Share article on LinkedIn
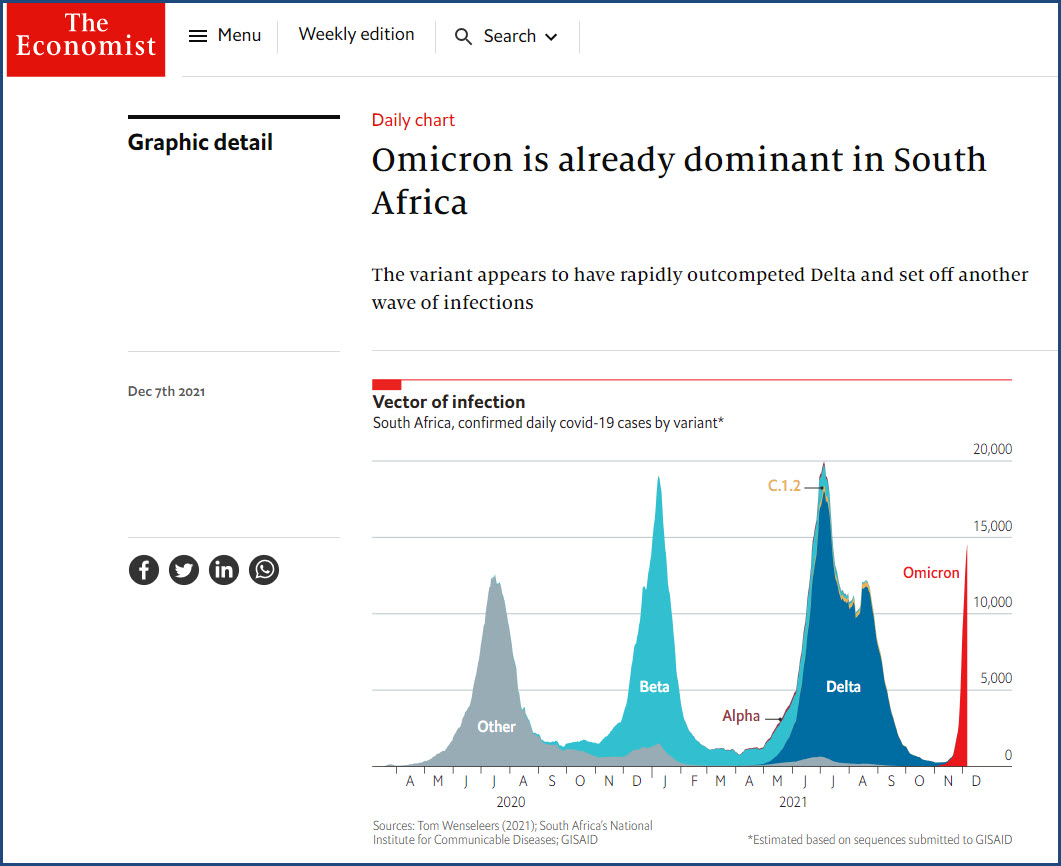This screenshot has height=866, width=1061. [224, 570]
